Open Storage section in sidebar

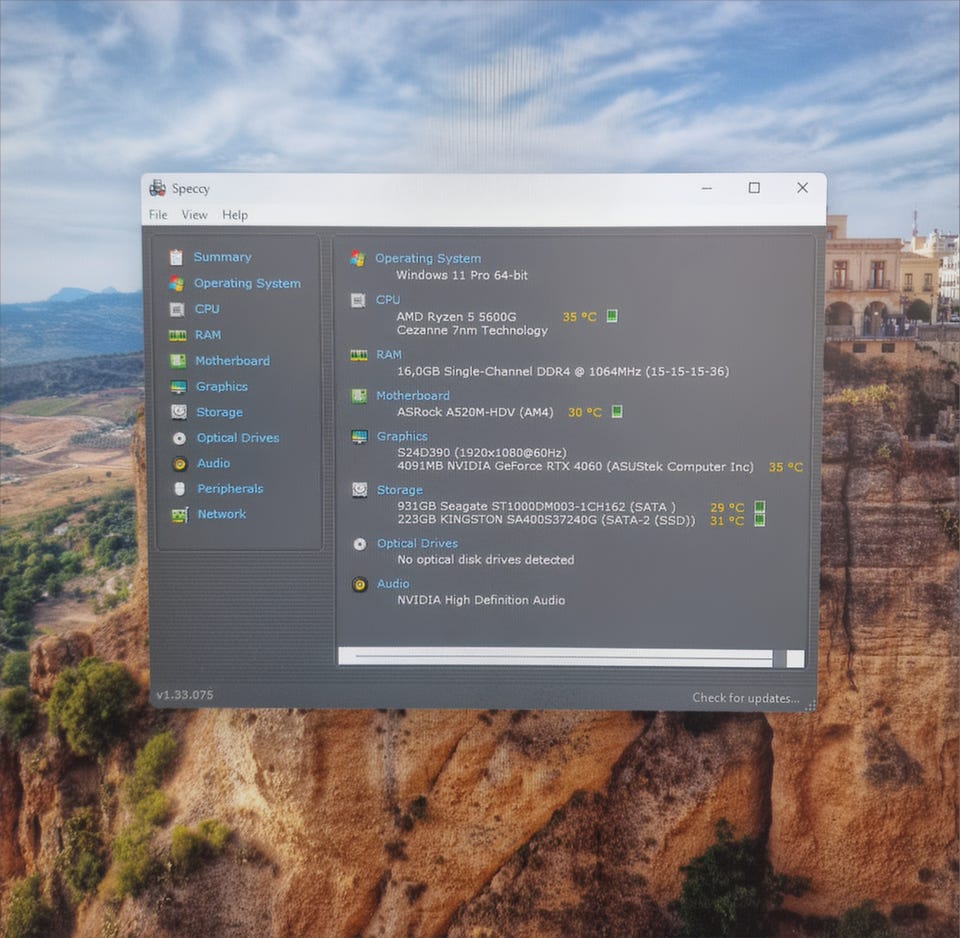[x=219, y=412]
